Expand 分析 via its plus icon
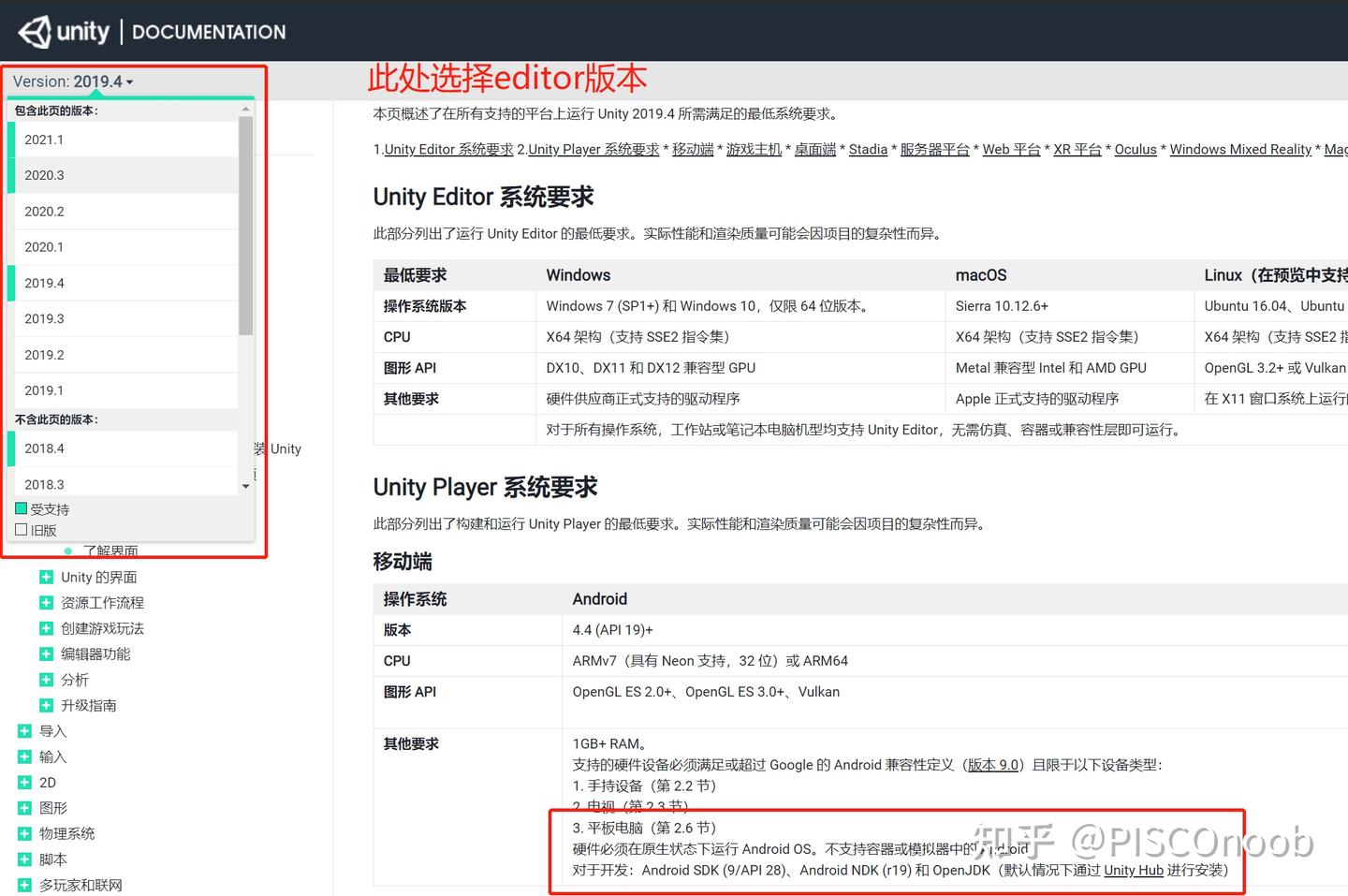Screen dimensions: 1348x896 coord(47,679)
